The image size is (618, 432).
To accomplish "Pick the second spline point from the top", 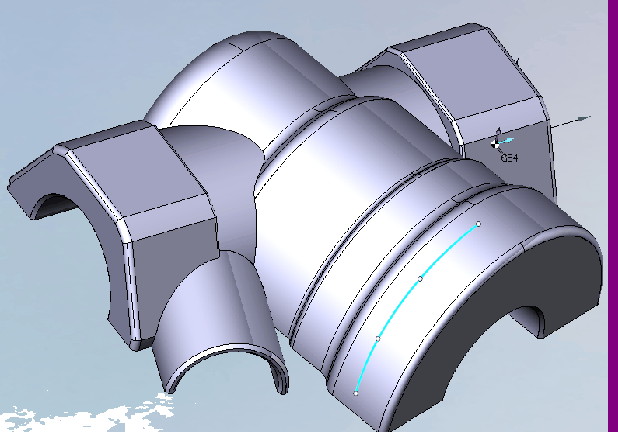I will pyautogui.click(x=420, y=278).
